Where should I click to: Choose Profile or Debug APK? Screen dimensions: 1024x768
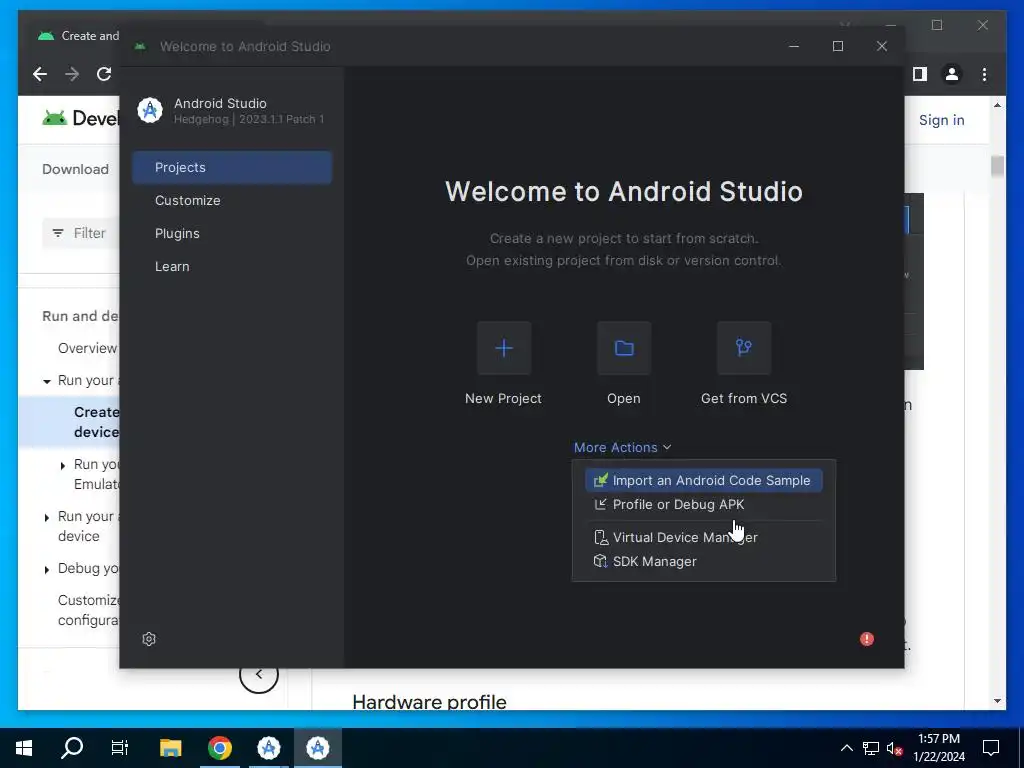[703, 504]
